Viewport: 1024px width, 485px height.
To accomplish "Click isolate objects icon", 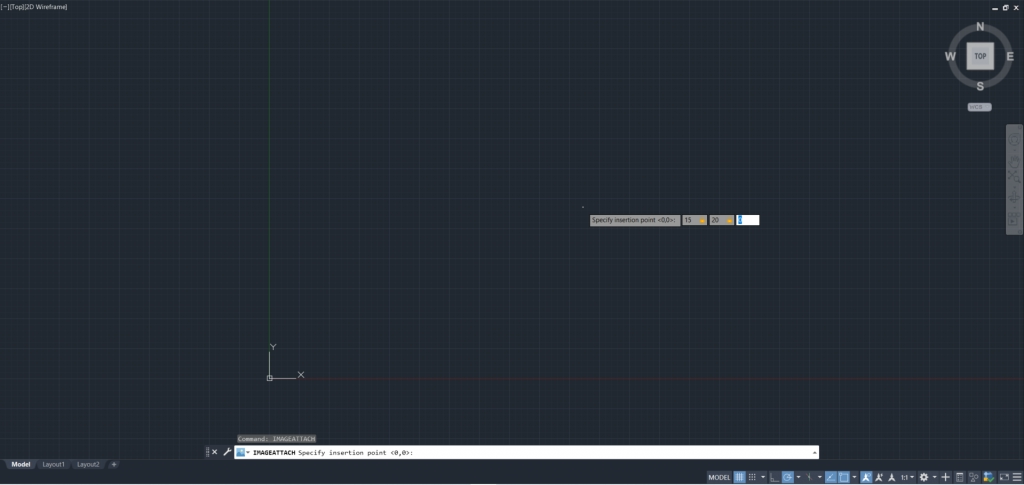I will pyautogui.click(x=974, y=477).
